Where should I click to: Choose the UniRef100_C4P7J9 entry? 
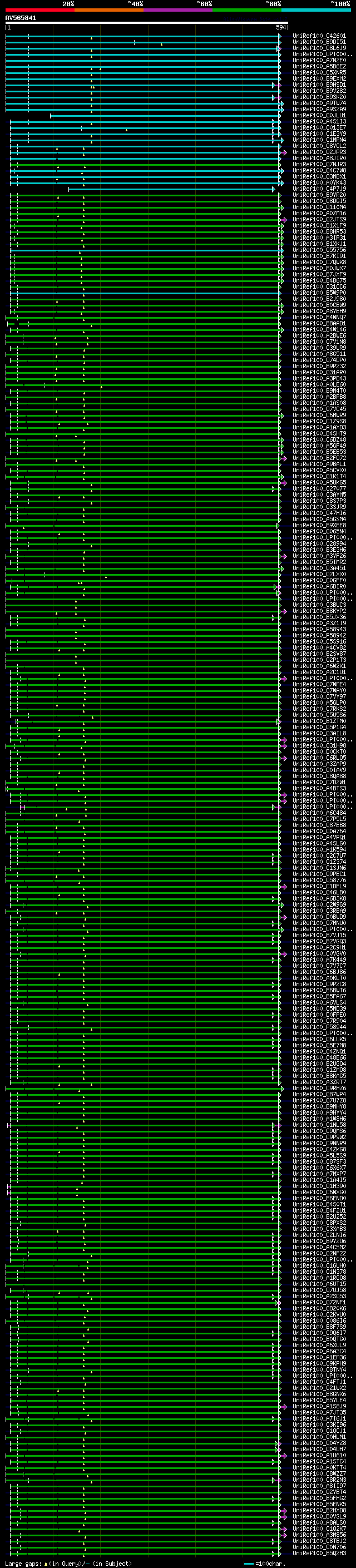(x=319, y=189)
